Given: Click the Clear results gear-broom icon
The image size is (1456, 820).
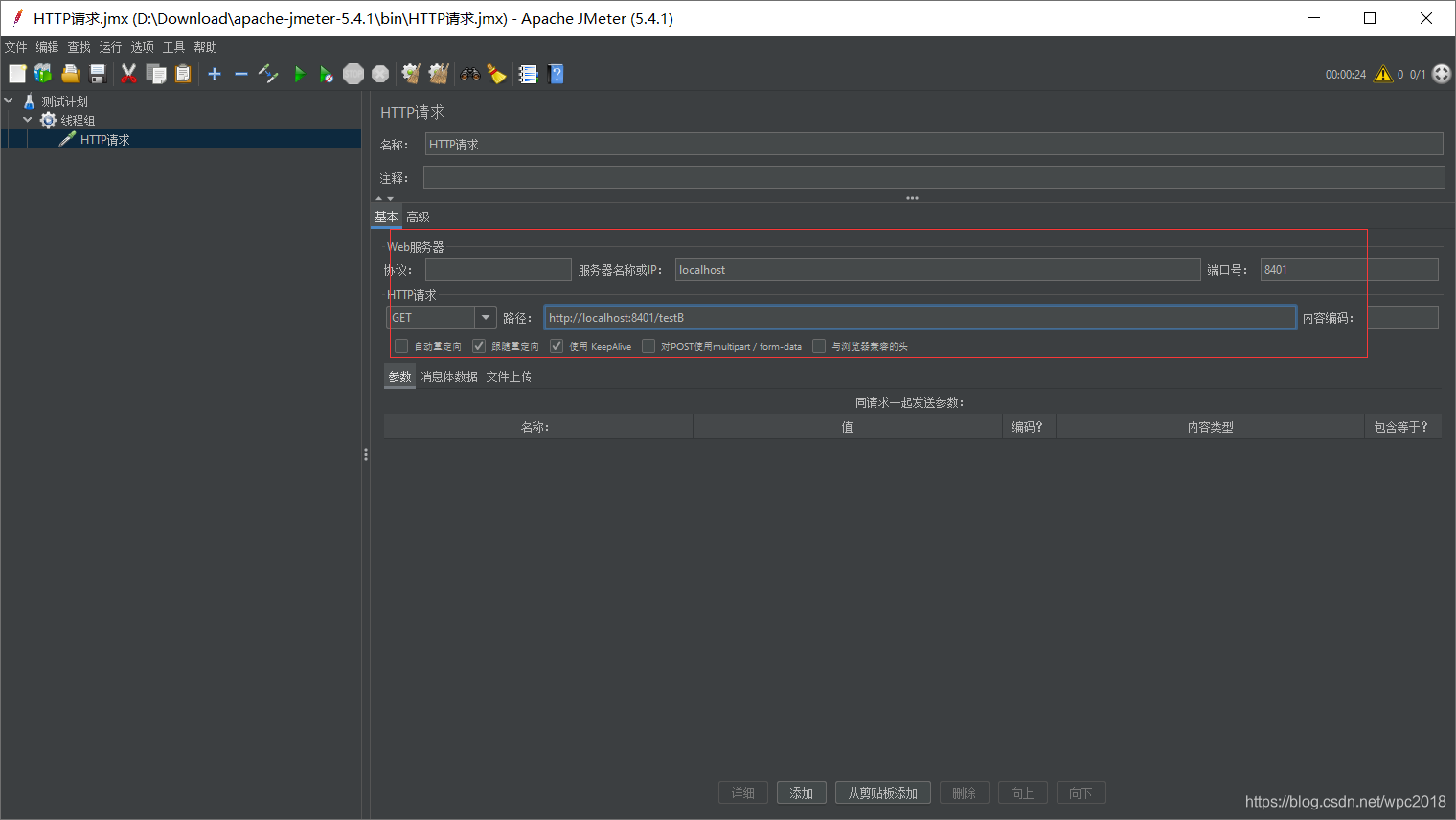Looking at the screenshot, I should pos(411,74).
